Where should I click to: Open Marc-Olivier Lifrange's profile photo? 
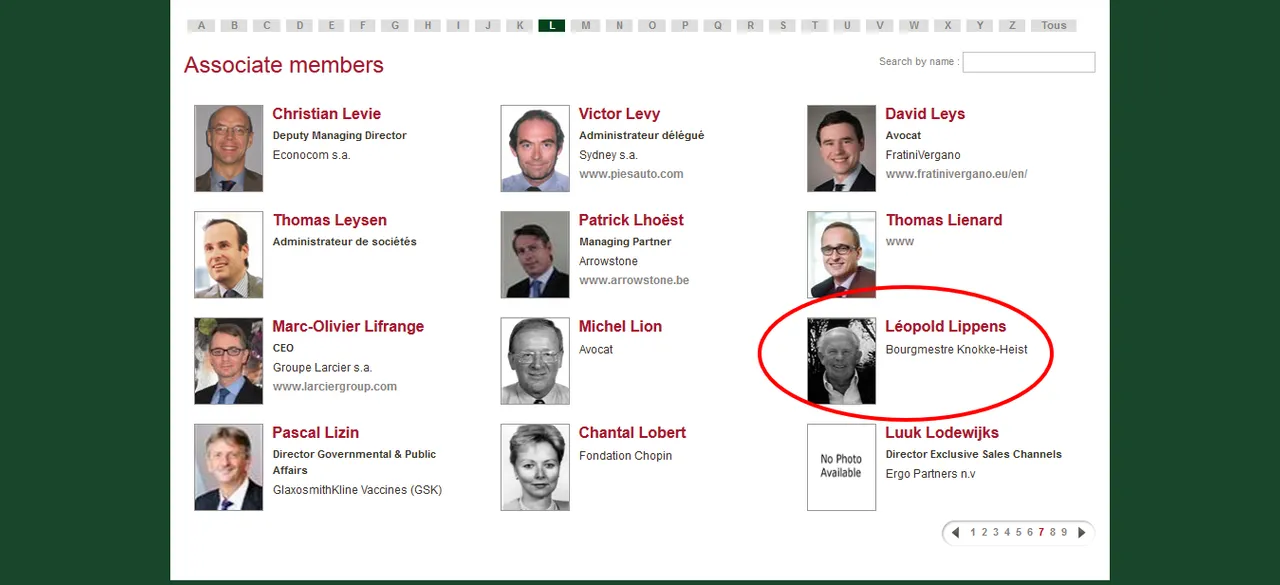tap(229, 361)
